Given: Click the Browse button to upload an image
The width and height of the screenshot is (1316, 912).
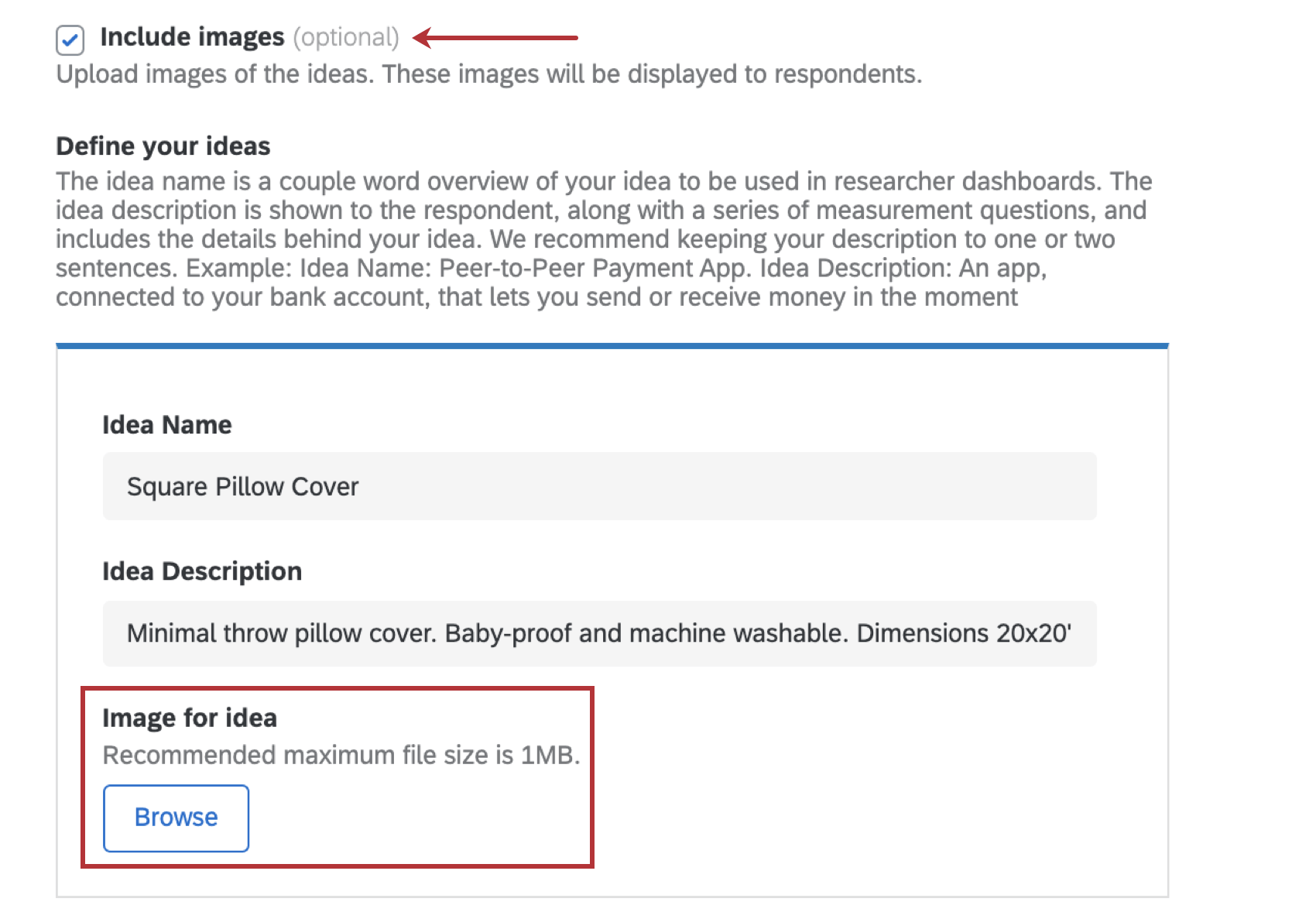Looking at the screenshot, I should [x=175, y=818].
